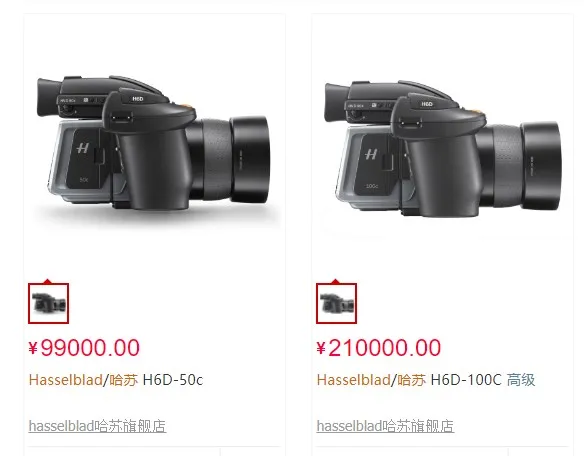
Task: Click the lens hood of the H6D-100C camera
Action: (x=541, y=166)
